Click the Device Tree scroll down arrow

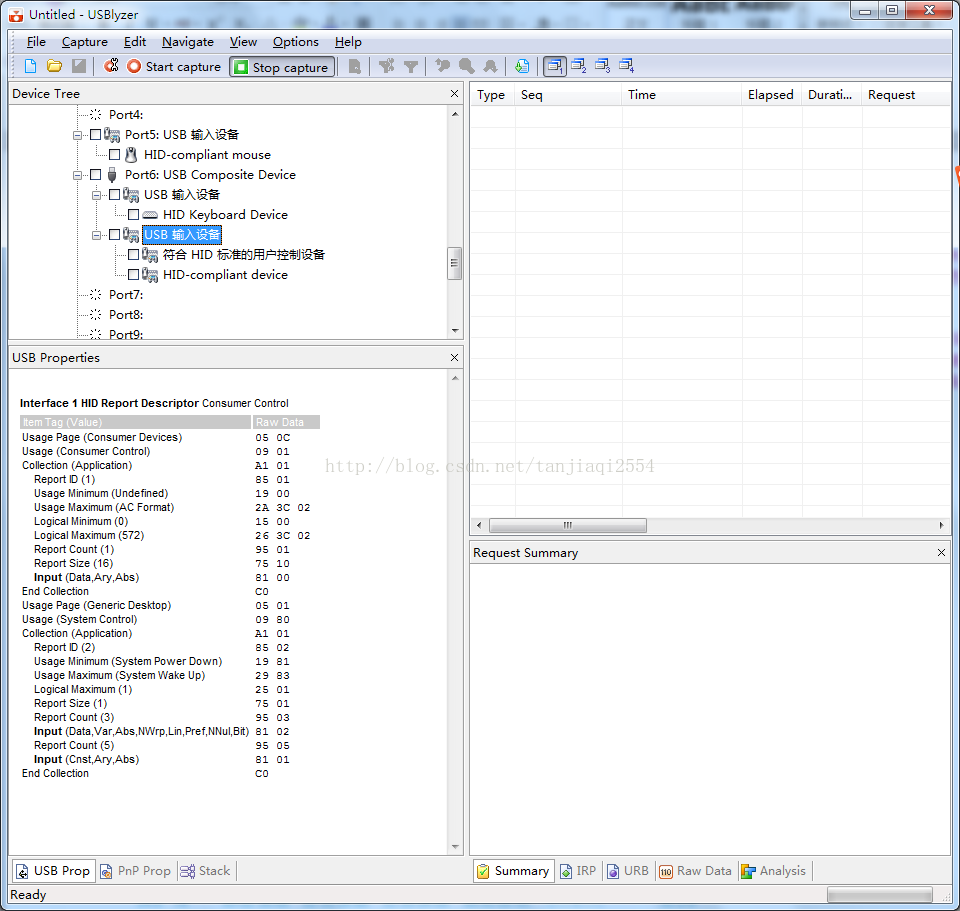[455, 331]
